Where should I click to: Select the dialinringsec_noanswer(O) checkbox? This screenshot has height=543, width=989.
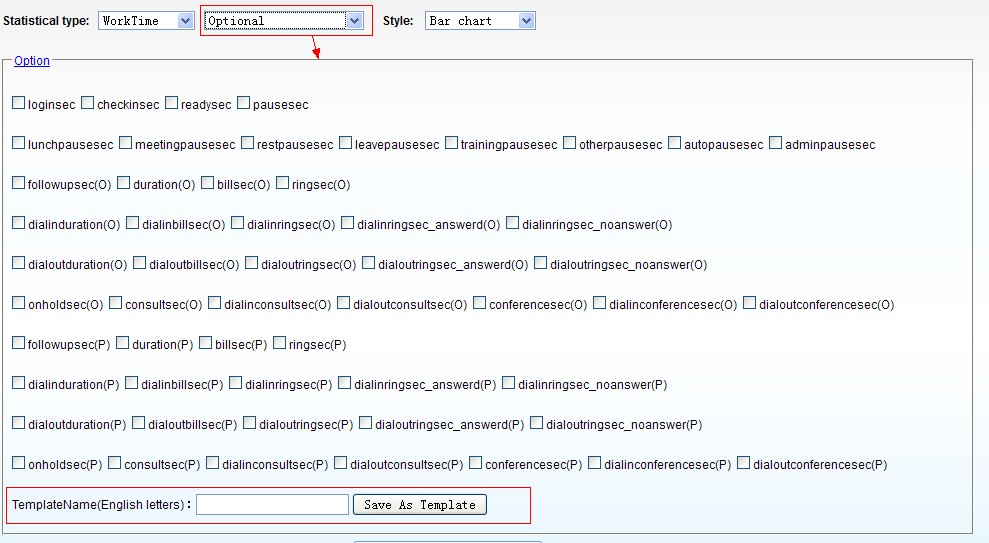coord(513,223)
